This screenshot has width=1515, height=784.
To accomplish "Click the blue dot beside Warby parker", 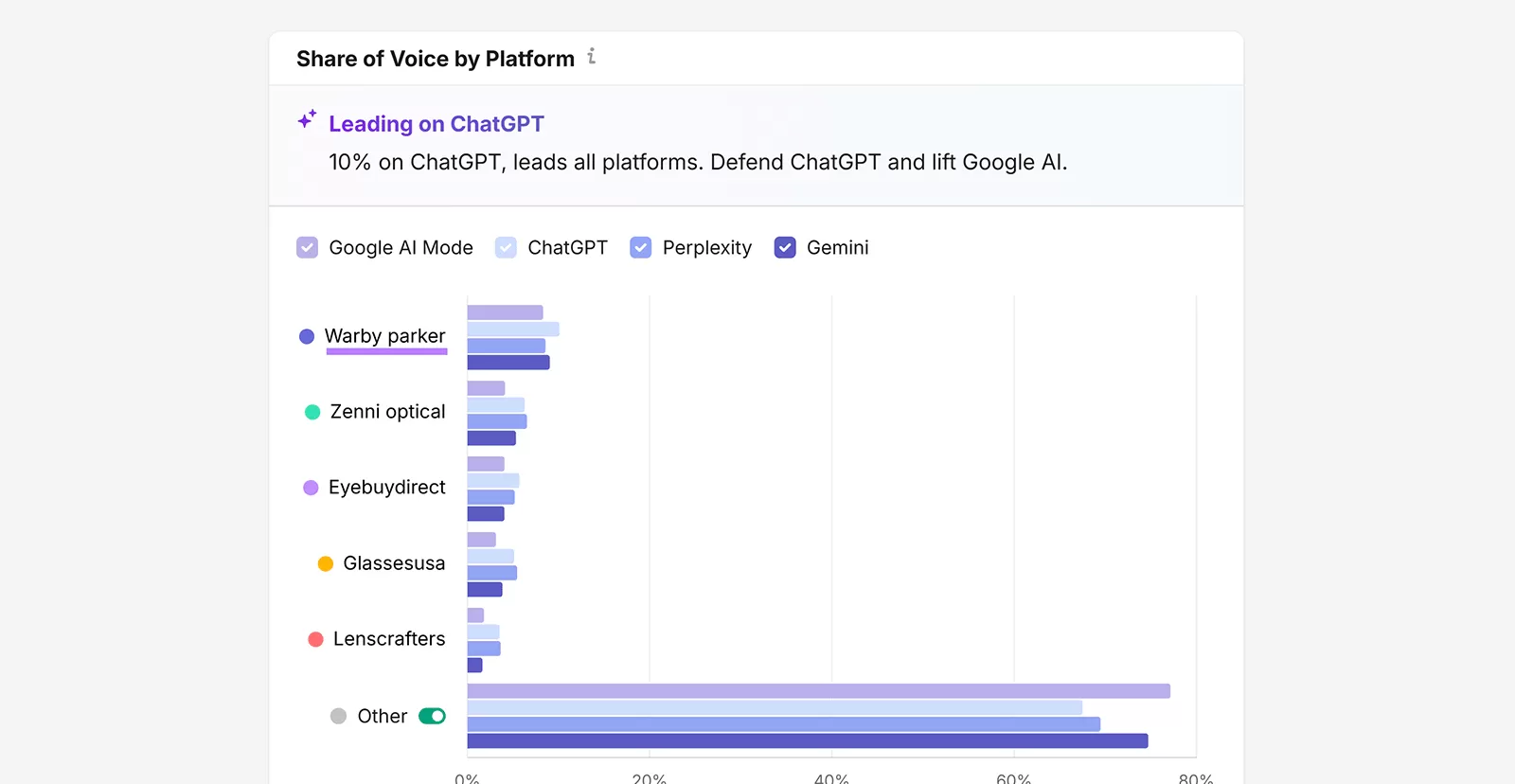I will pos(307,336).
